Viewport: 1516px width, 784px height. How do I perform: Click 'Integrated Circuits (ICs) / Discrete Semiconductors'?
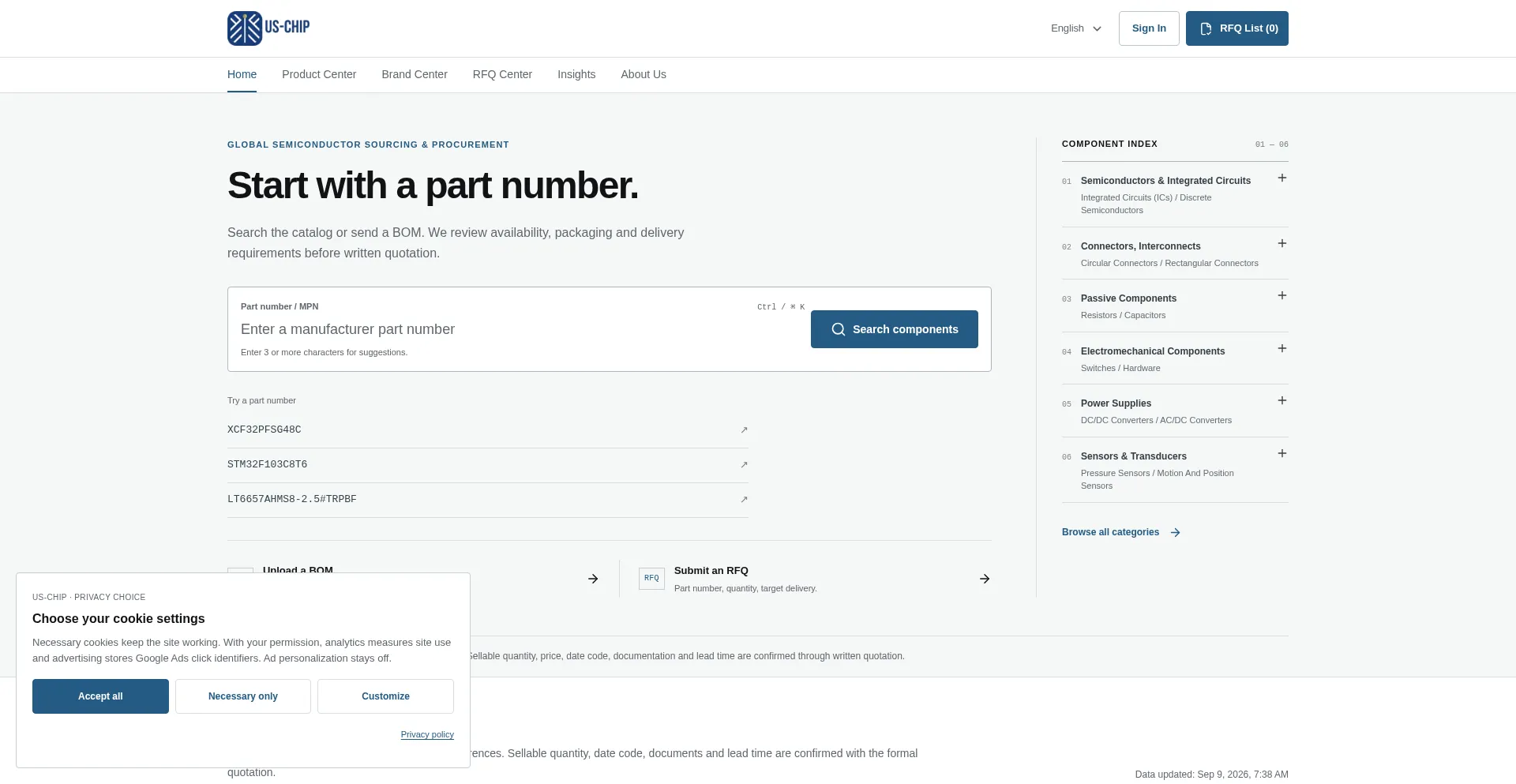coord(1146,204)
